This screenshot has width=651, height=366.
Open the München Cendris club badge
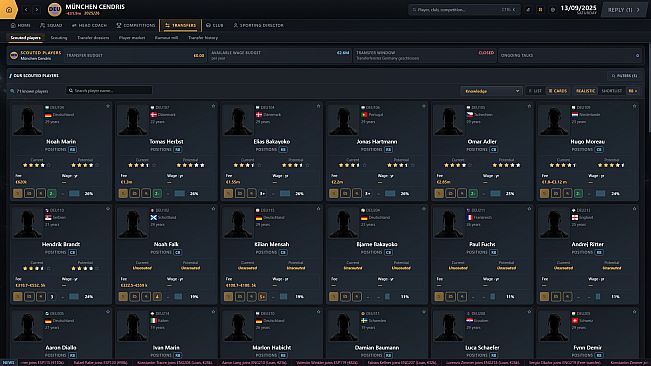click(54, 10)
